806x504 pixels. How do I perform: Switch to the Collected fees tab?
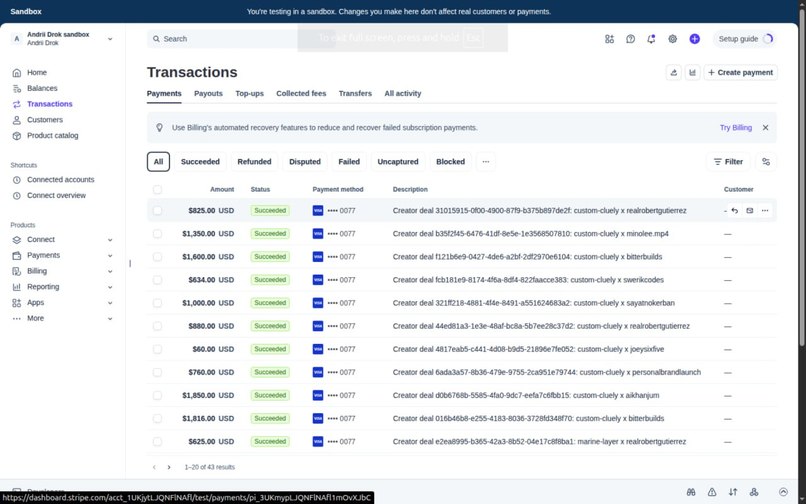coord(301,94)
